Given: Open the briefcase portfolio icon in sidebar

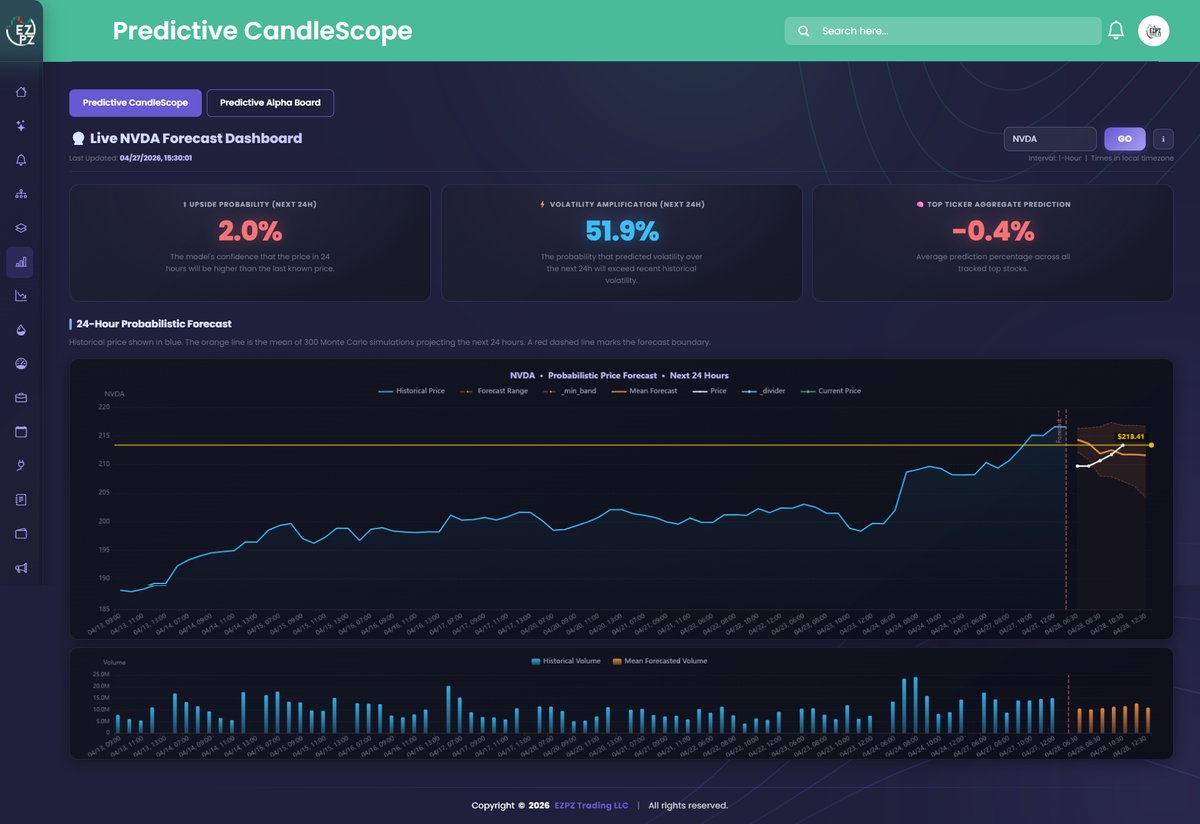Looking at the screenshot, I should coord(21,398).
